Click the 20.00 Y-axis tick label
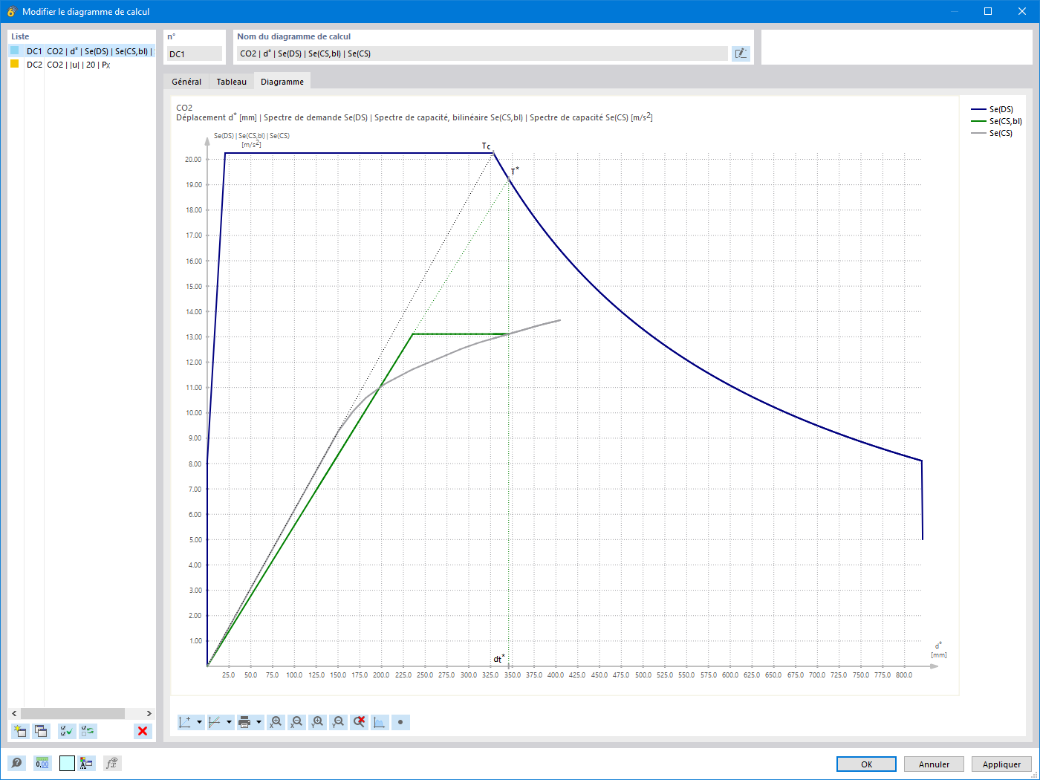 (x=193, y=159)
